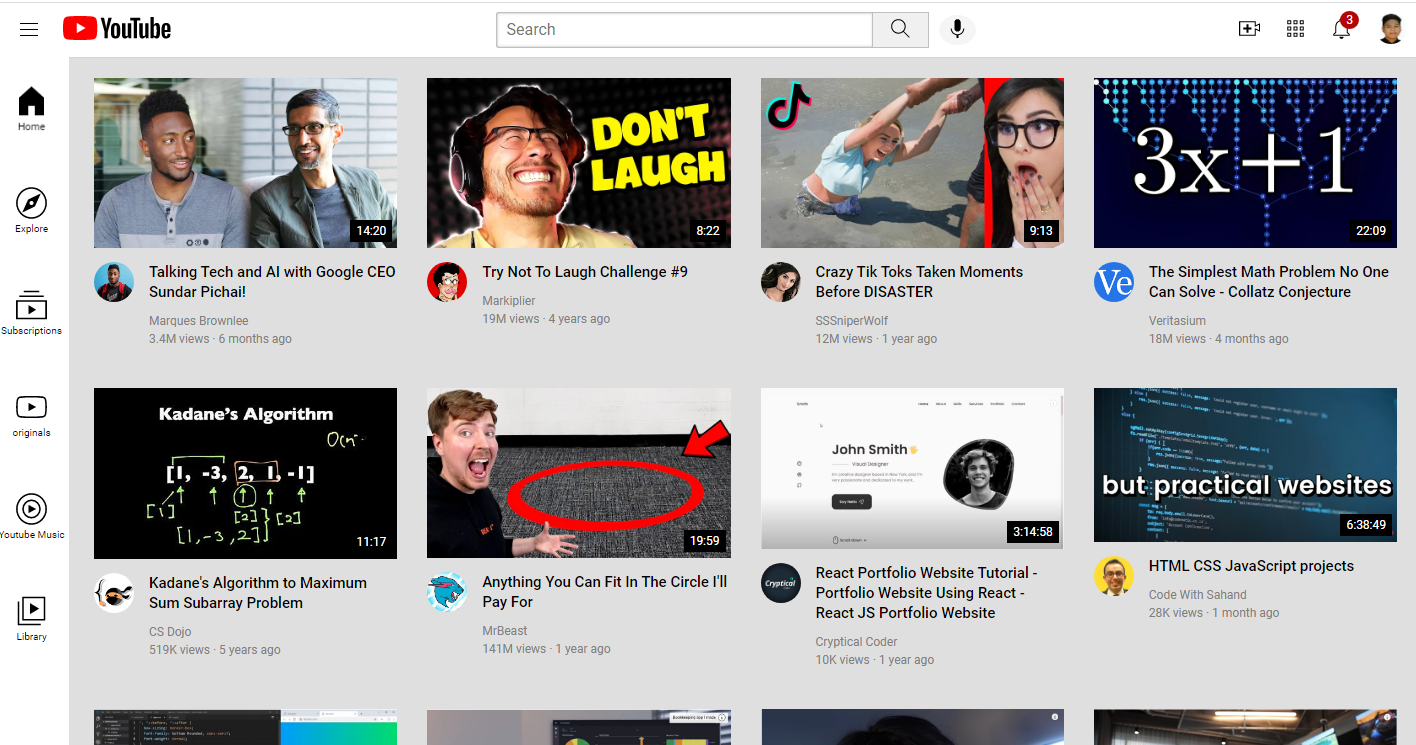
Task: Open Cryptical Coder channel name link
Action: coord(856,642)
